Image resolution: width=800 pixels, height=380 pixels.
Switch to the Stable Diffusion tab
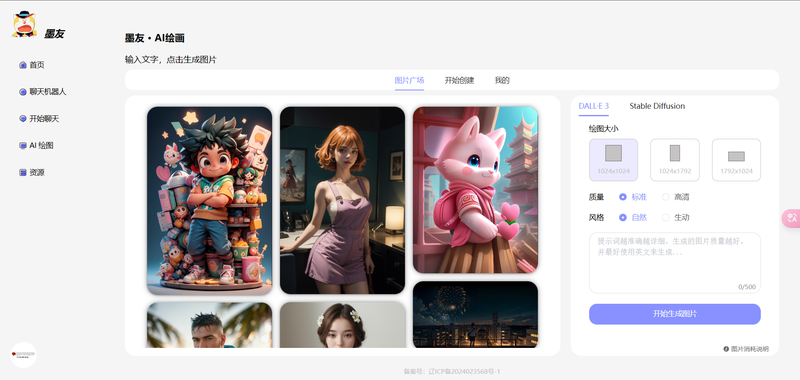tap(657, 106)
